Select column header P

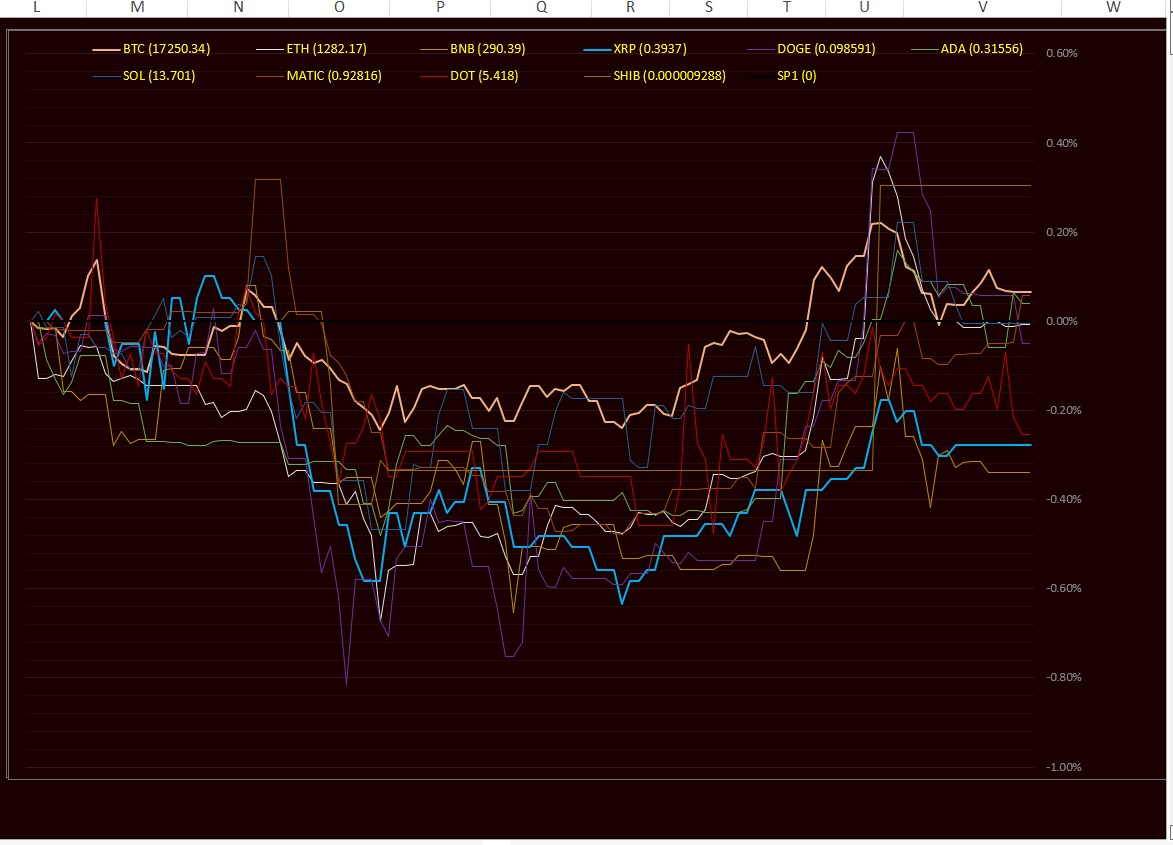pyautogui.click(x=440, y=7)
